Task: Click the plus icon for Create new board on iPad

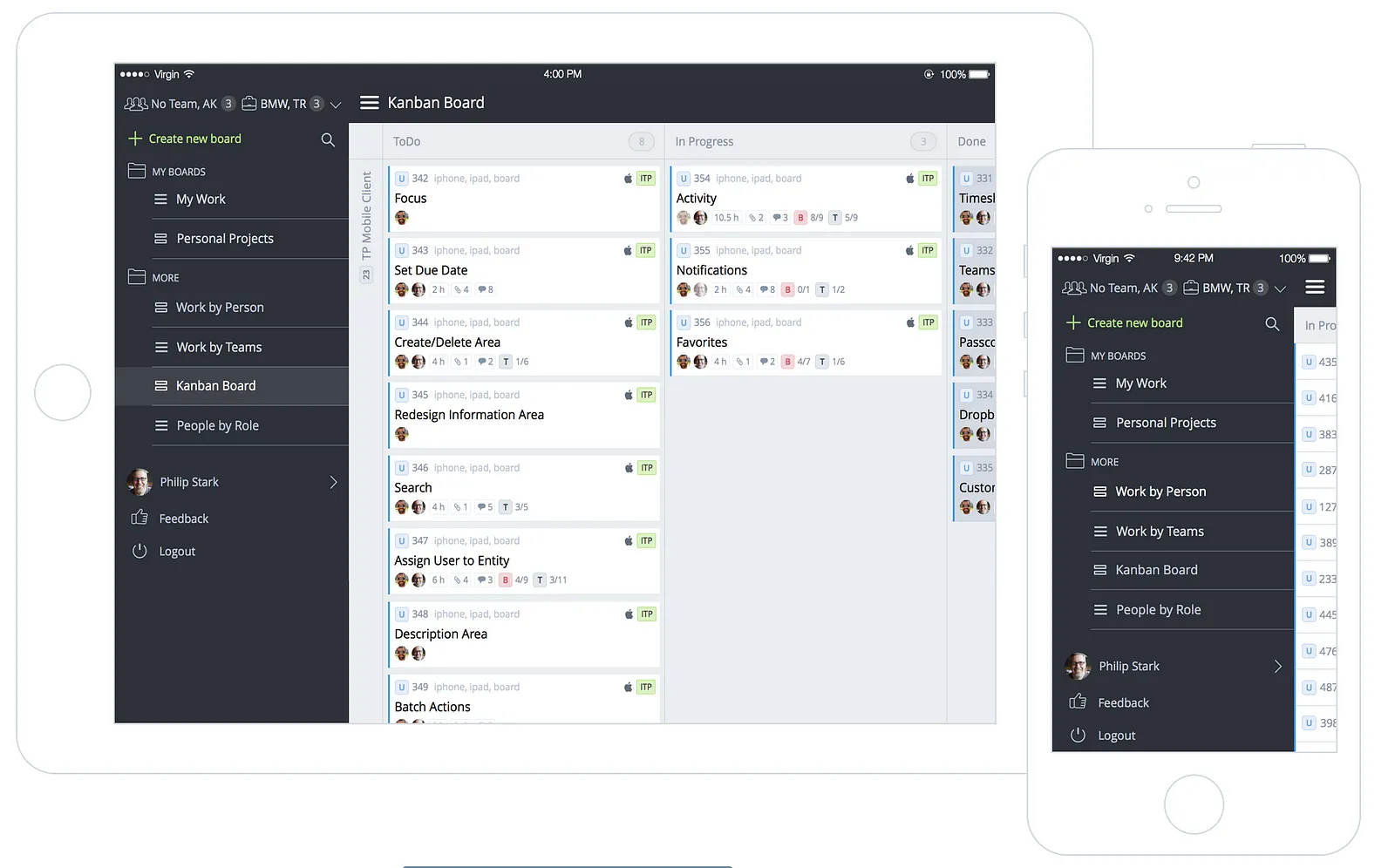Action: pos(135,139)
